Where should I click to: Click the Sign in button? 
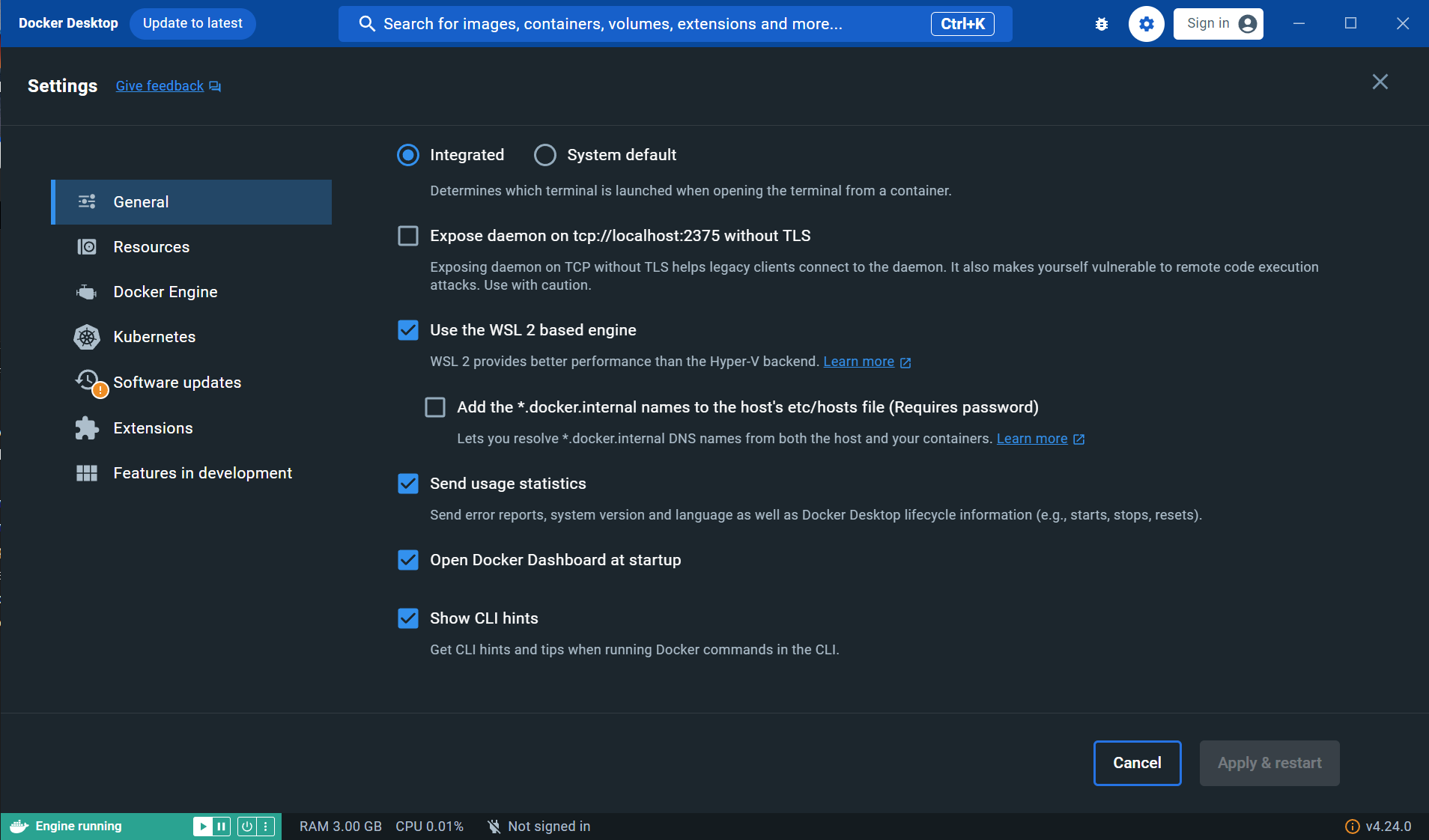tap(1218, 24)
